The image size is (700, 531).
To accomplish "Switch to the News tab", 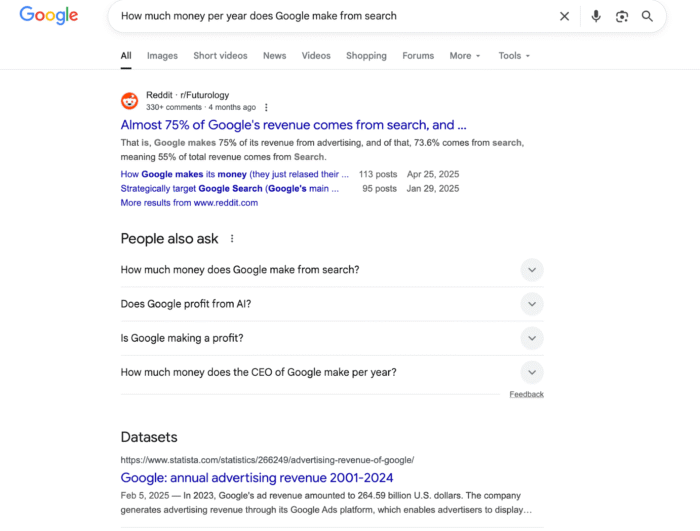I will (x=274, y=56).
